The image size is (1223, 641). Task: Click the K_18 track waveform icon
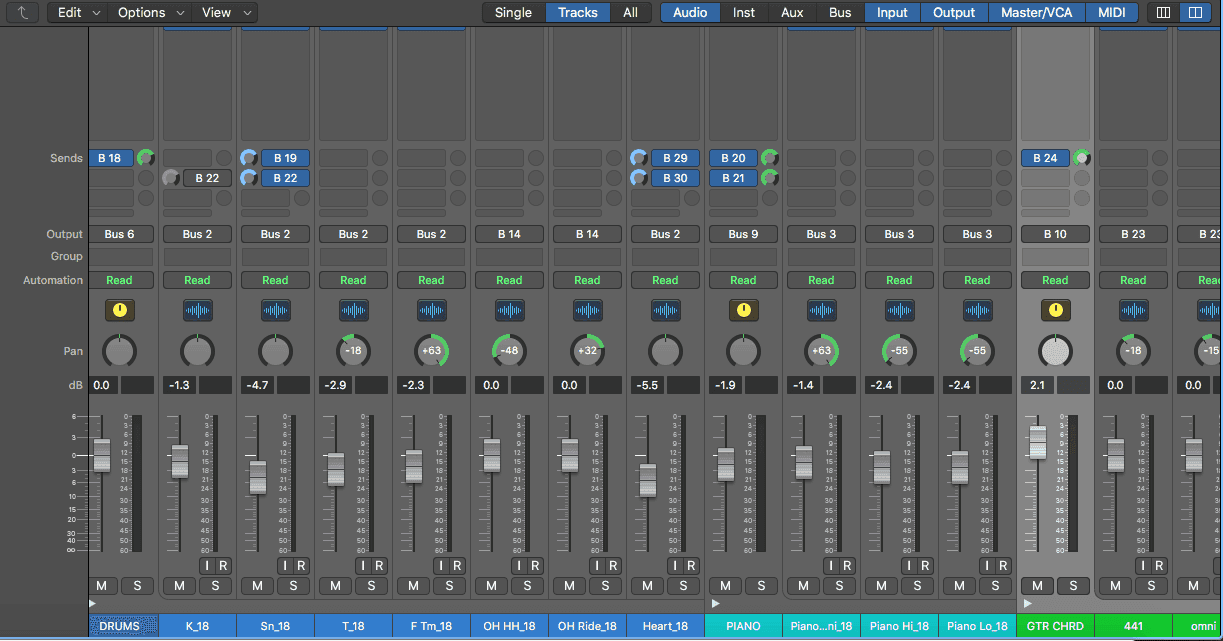tap(198, 310)
